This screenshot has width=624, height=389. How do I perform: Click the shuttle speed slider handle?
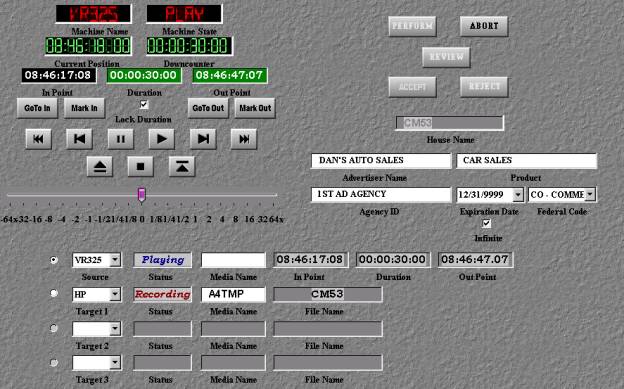(x=142, y=195)
